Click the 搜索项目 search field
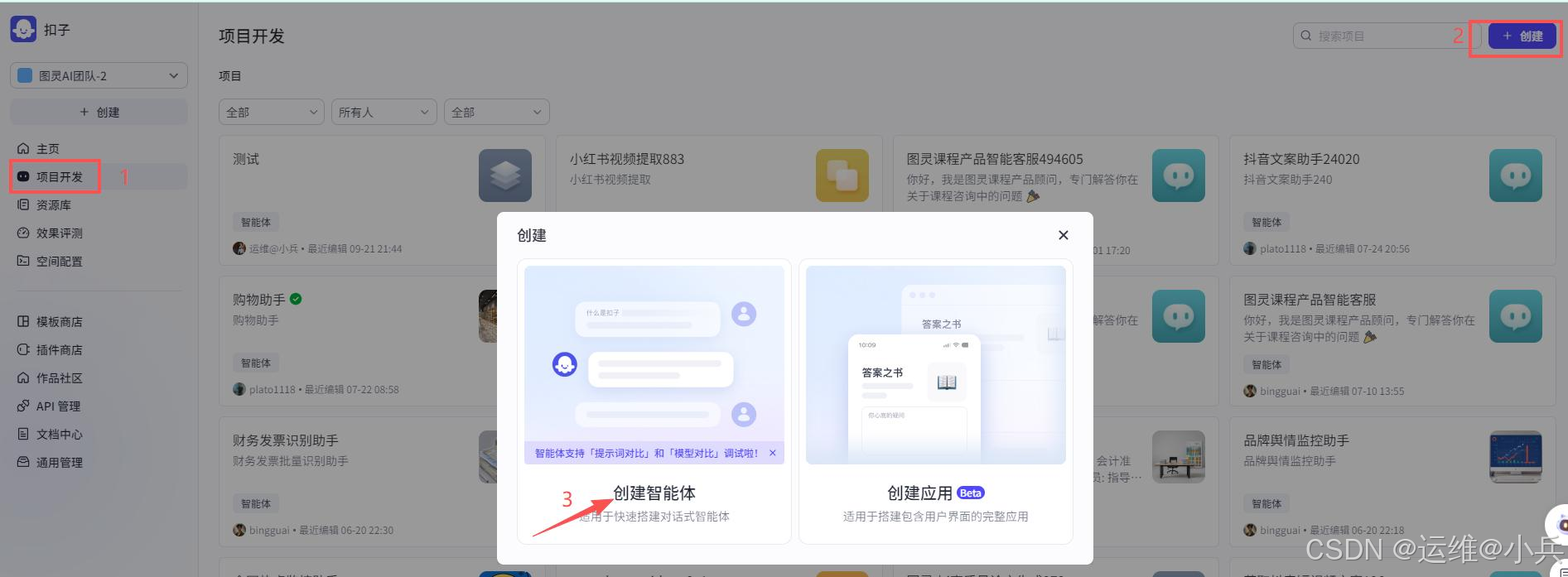The width and height of the screenshot is (1568, 577). click(1387, 36)
